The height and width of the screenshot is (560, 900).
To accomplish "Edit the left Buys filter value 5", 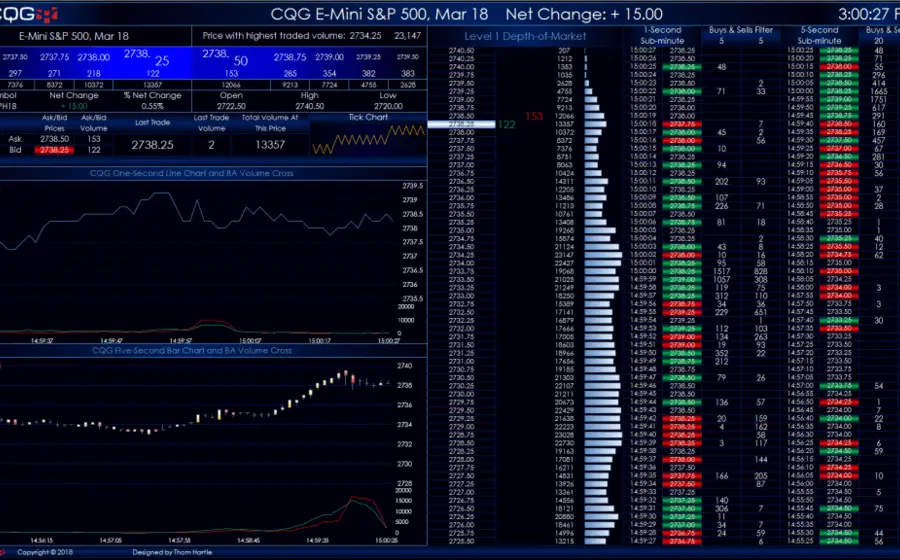I will click(721, 41).
